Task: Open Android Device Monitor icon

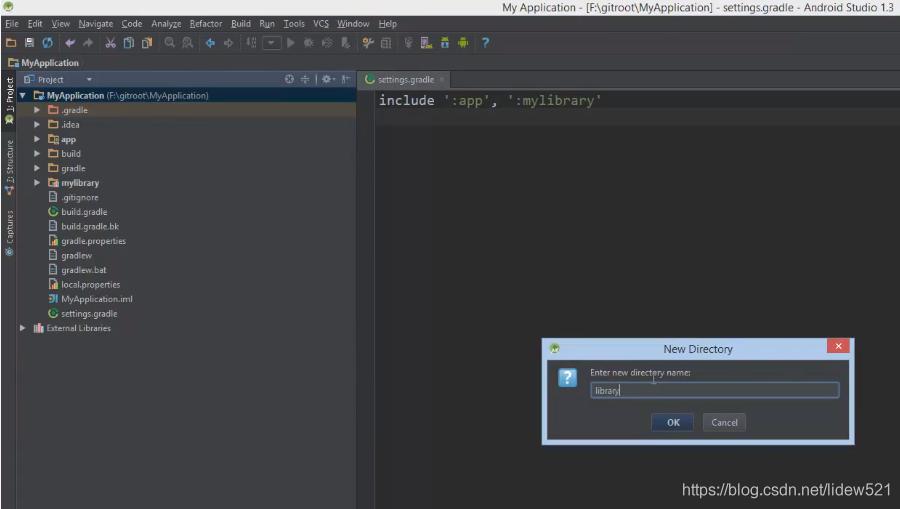Action: pyautogui.click(x=463, y=43)
